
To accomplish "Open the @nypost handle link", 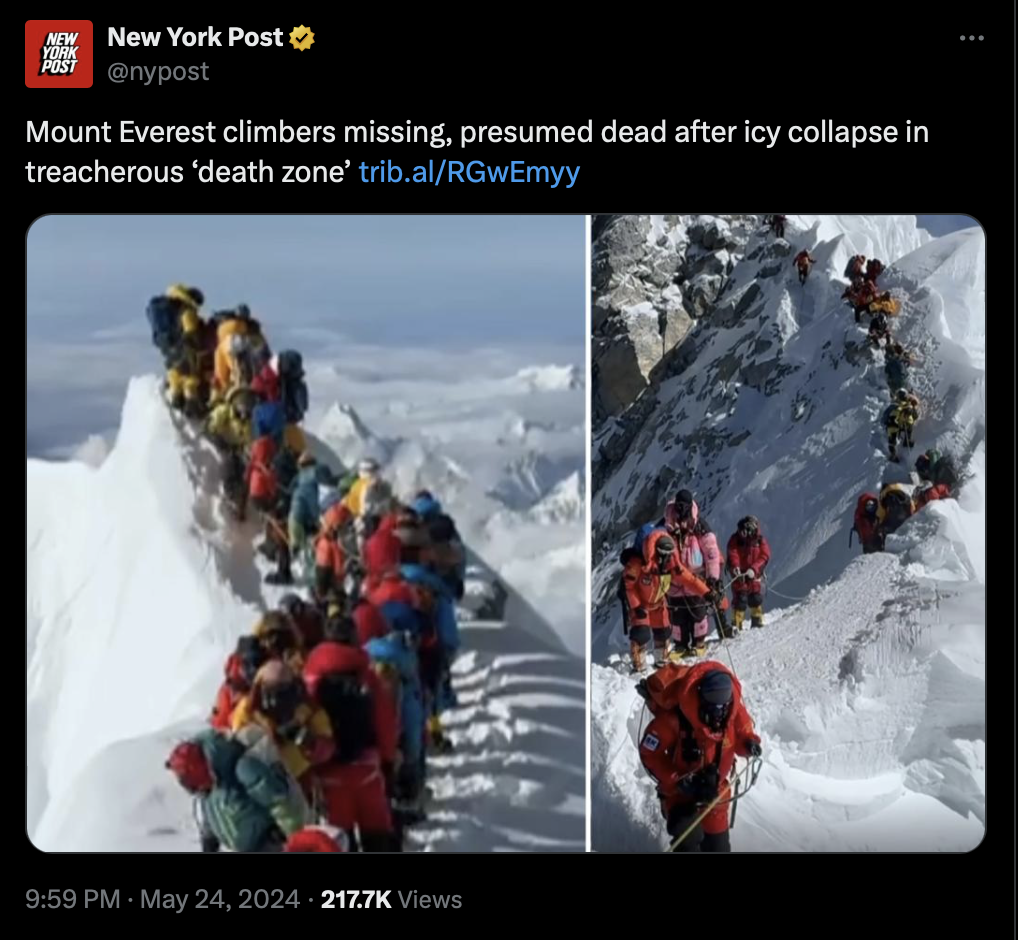I will [158, 71].
